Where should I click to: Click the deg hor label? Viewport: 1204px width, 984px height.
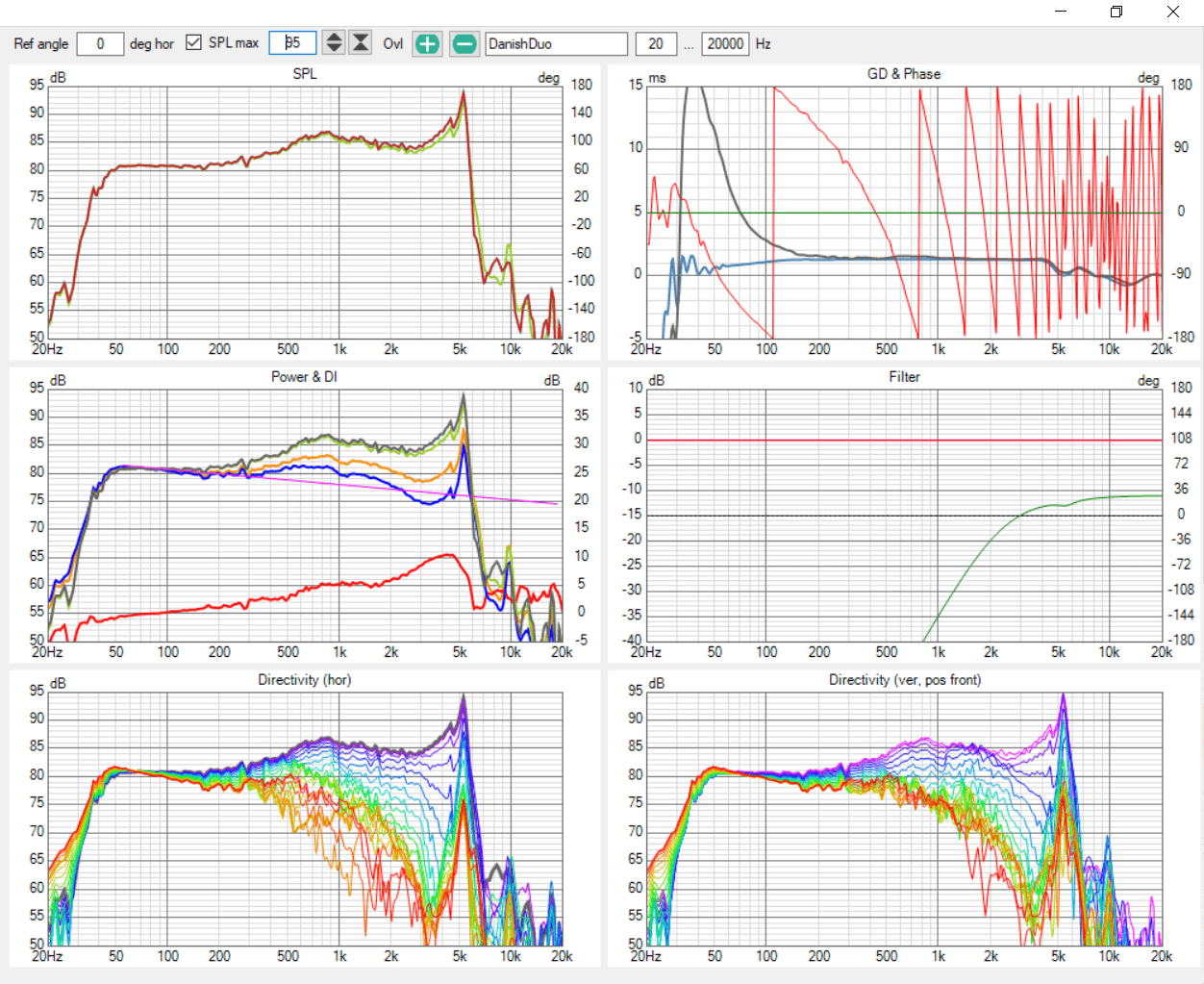(x=152, y=43)
